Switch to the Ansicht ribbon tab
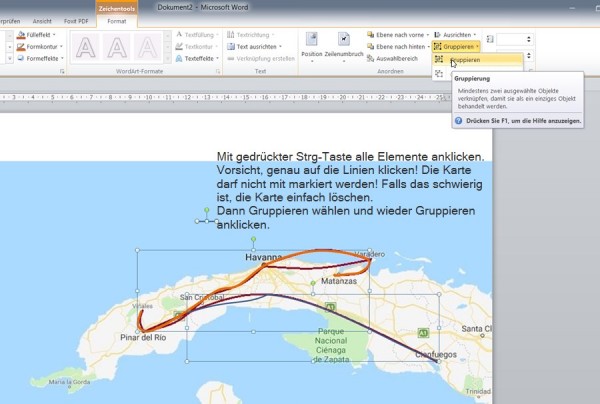Screen dimensions: 600x404 pyautogui.click(x=42, y=21)
